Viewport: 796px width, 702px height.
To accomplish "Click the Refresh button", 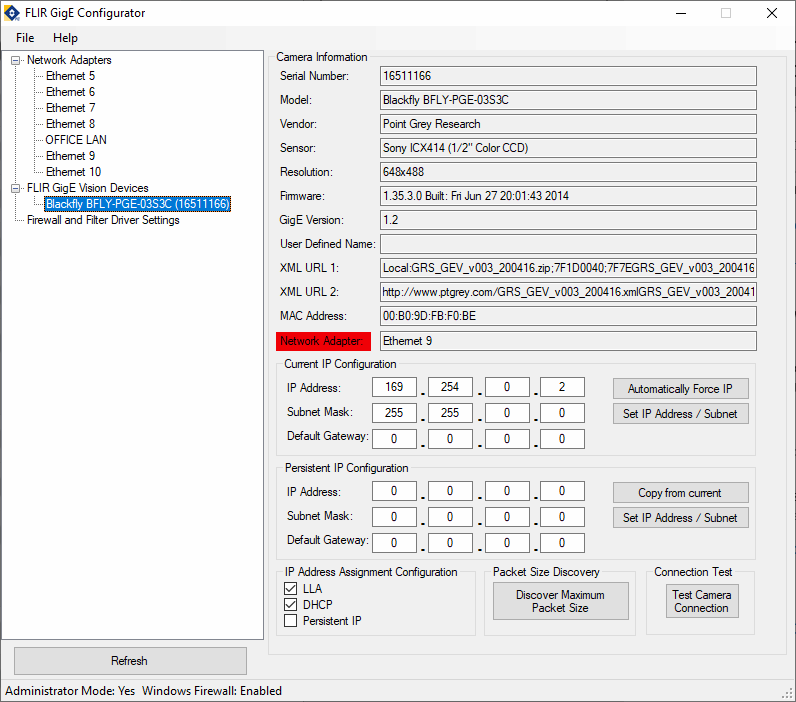I will click(130, 661).
